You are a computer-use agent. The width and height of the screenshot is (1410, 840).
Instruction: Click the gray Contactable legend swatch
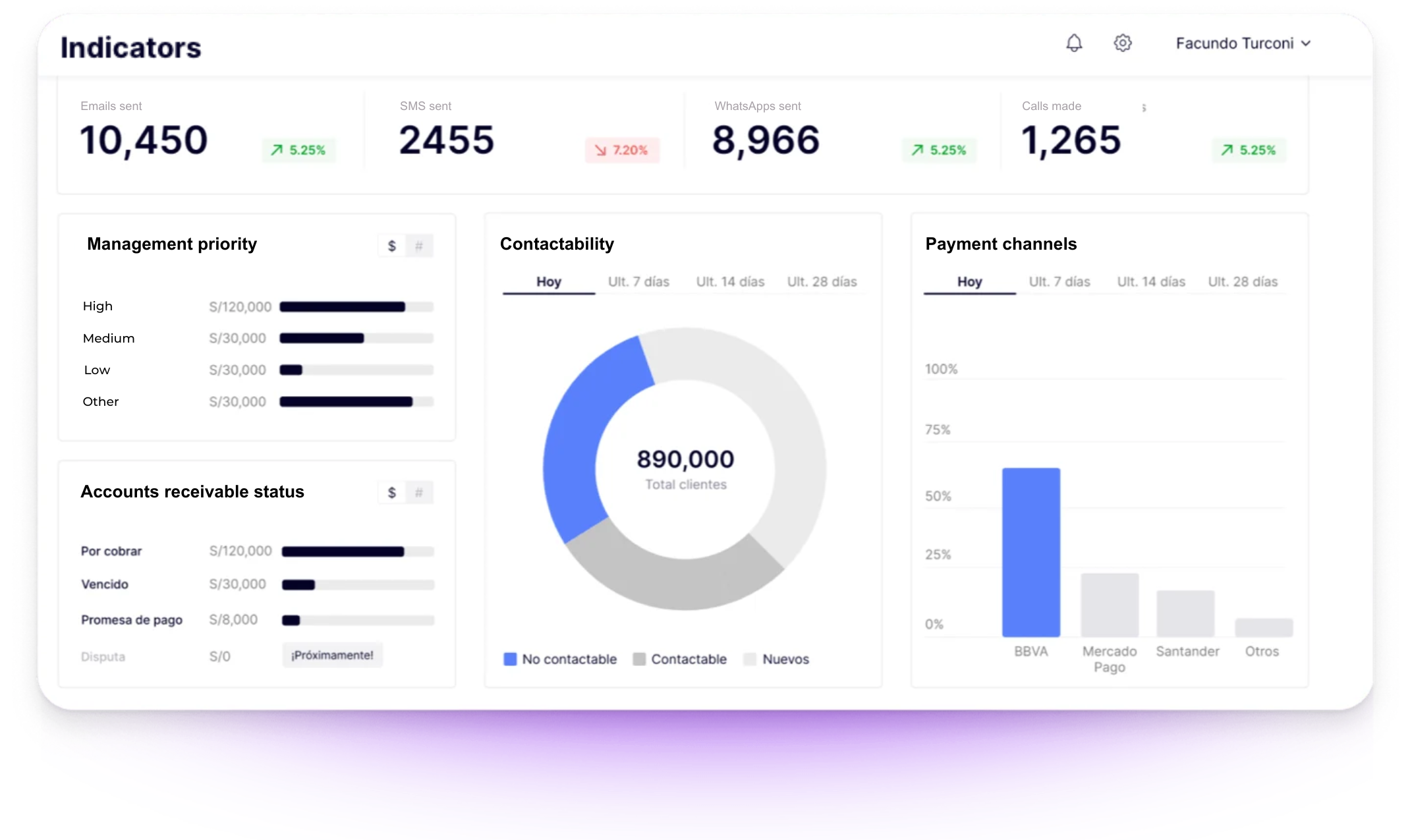click(639, 659)
